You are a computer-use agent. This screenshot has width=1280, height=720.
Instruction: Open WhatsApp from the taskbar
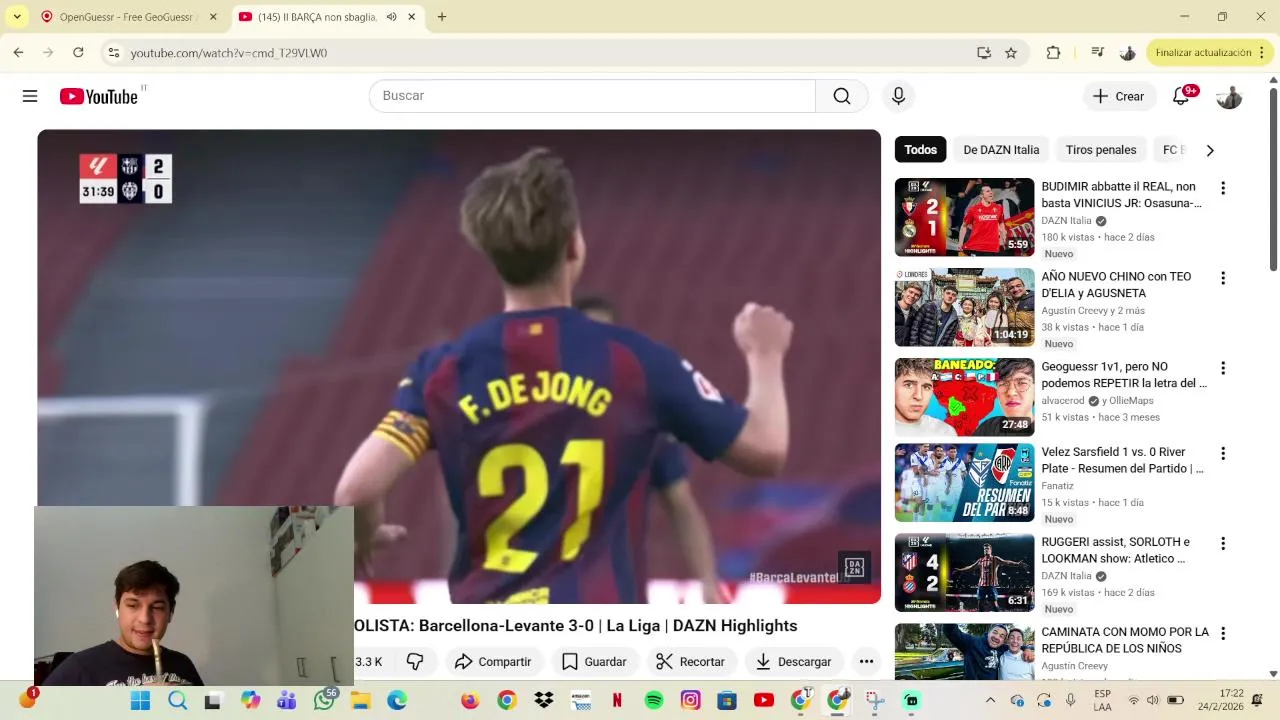[x=323, y=700]
